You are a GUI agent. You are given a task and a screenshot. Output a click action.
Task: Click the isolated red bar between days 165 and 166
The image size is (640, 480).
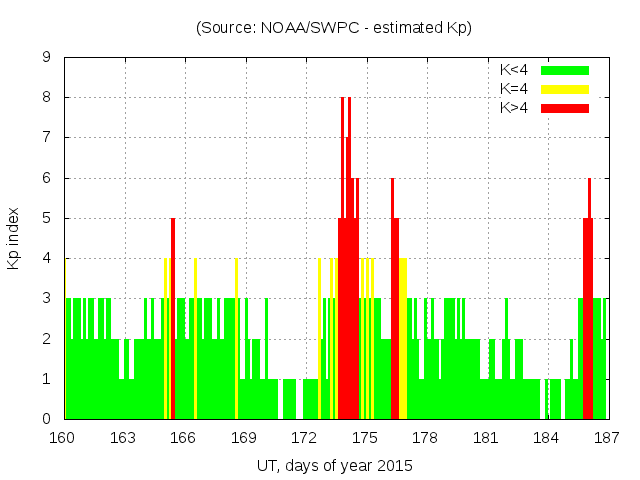tap(173, 320)
